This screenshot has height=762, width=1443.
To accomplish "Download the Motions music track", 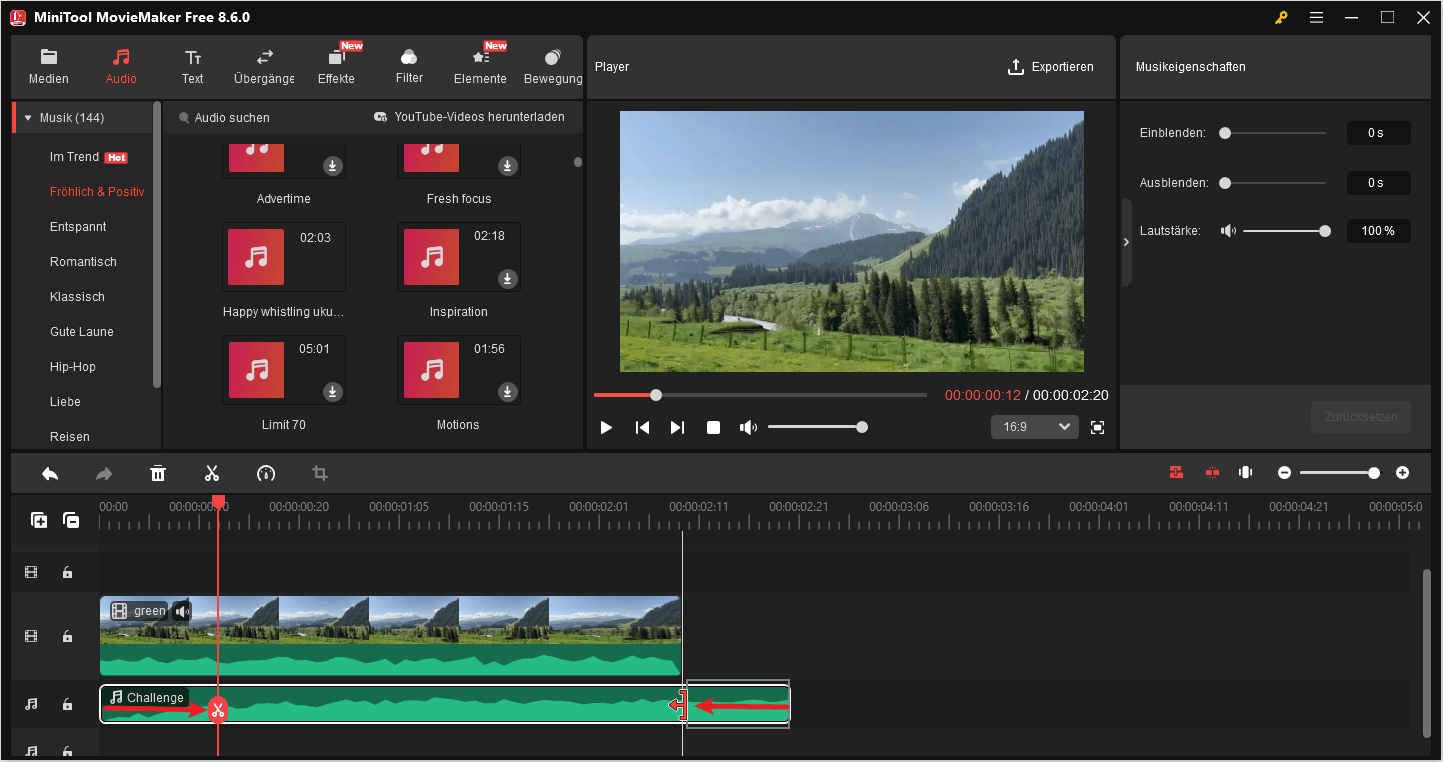I will point(507,392).
